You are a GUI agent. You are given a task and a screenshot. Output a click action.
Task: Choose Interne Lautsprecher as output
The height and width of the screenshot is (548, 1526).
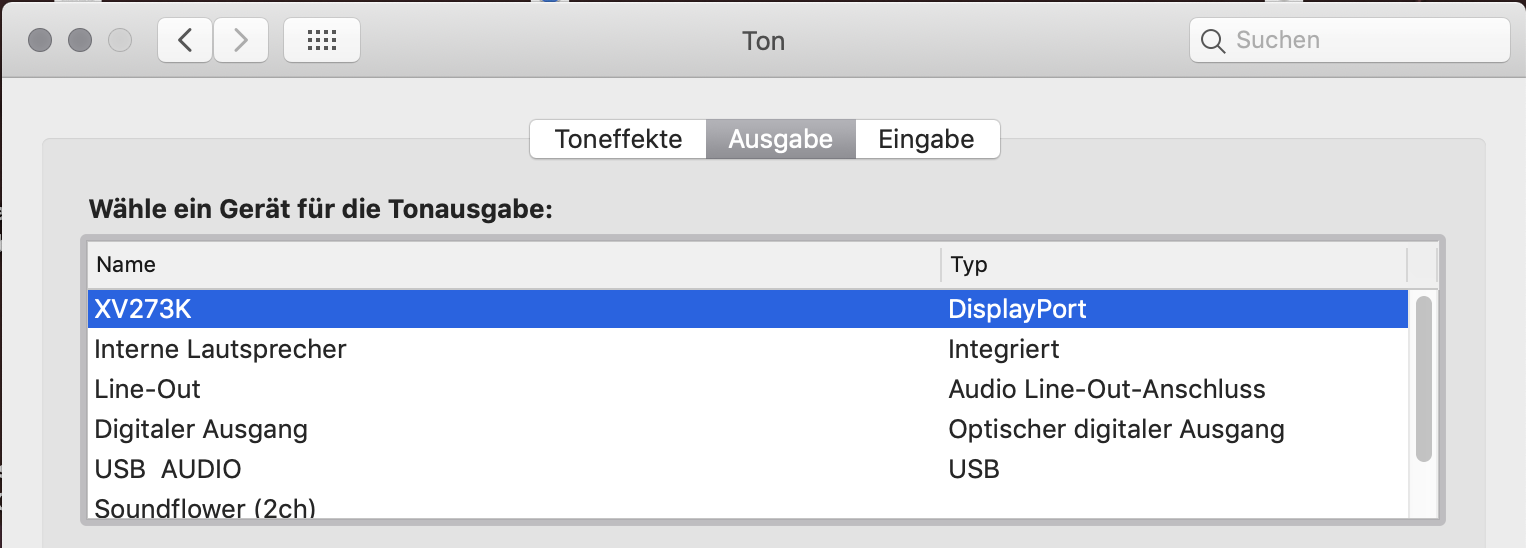coord(748,349)
